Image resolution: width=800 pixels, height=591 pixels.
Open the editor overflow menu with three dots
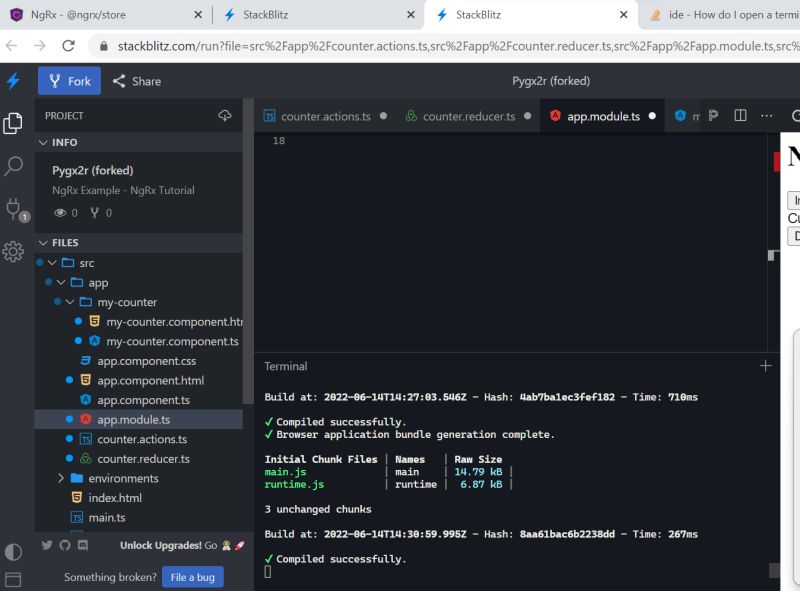[766, 115]
